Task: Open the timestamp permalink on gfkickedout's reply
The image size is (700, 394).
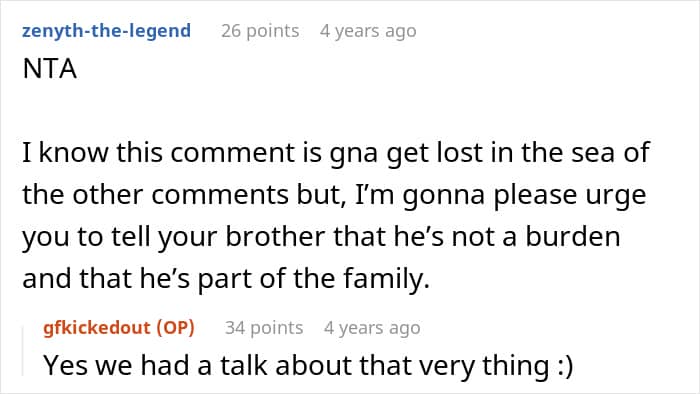Action: coord(372,328)
